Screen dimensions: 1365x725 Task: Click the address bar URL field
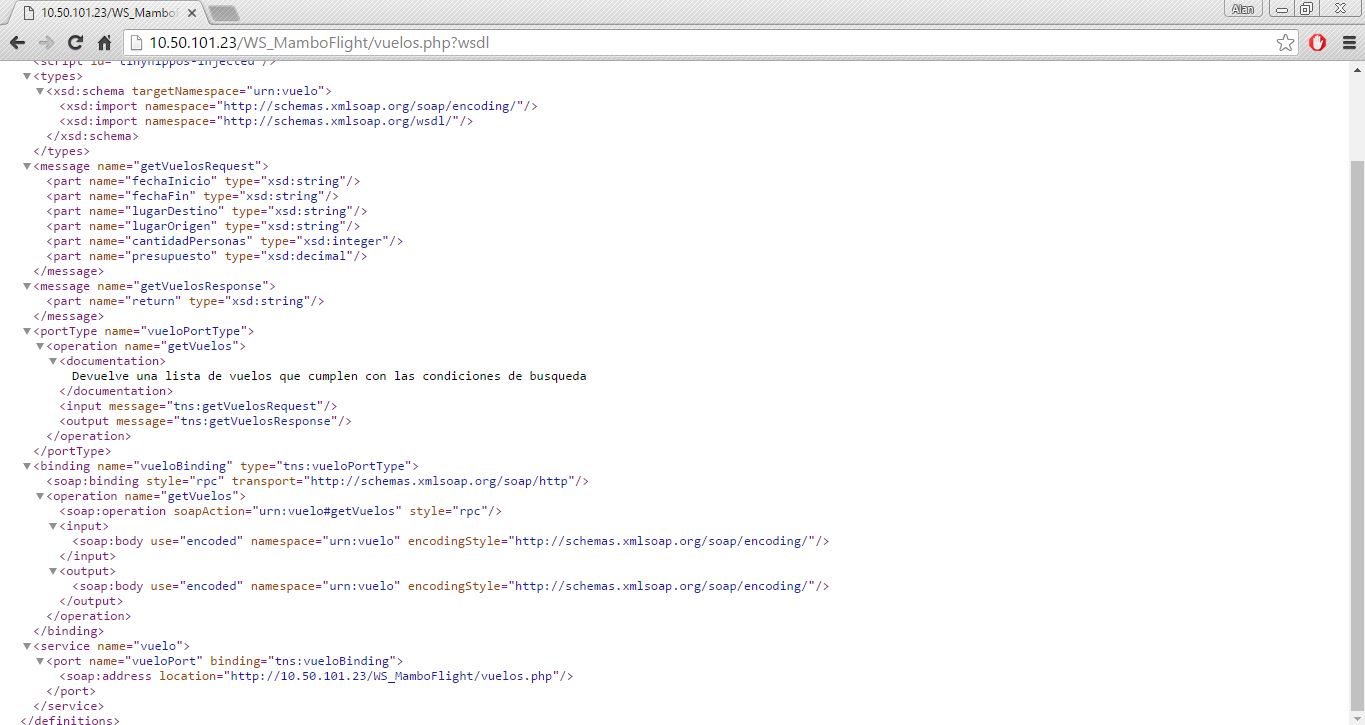point(700,43)
